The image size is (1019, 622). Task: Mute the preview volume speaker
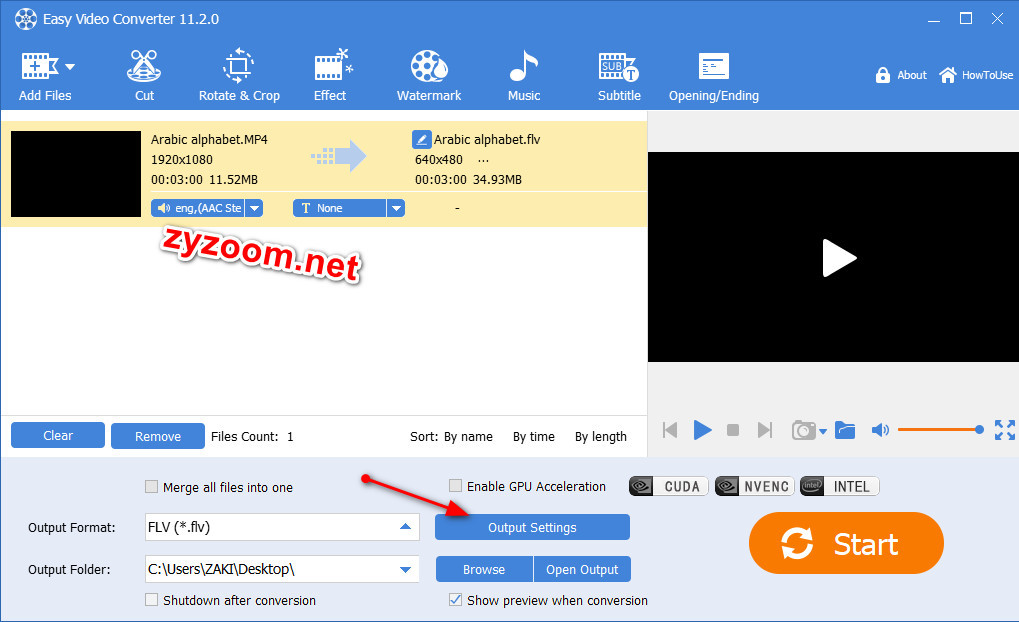tap(880, 430)
